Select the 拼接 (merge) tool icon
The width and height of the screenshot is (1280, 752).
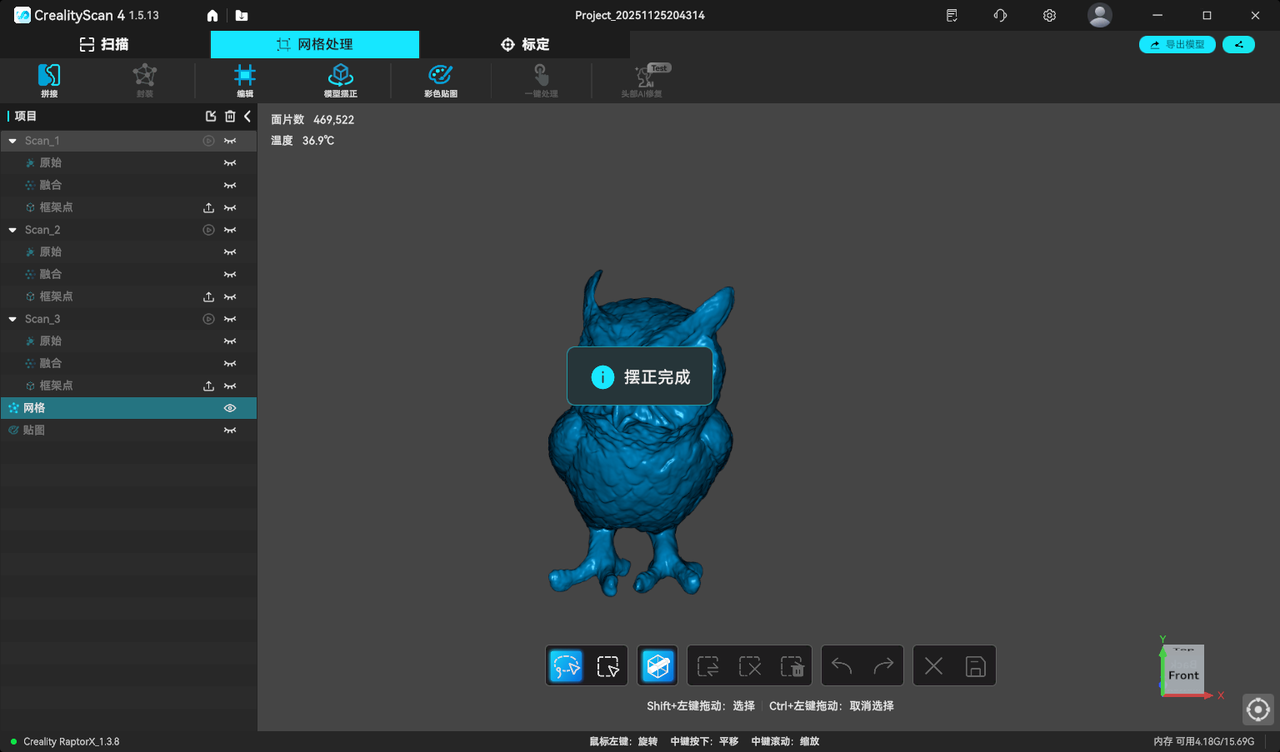pos(49,77)
